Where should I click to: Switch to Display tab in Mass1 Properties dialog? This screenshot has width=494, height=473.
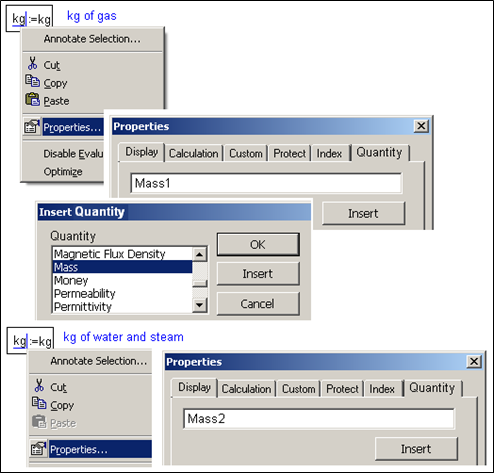pos(142,152)
